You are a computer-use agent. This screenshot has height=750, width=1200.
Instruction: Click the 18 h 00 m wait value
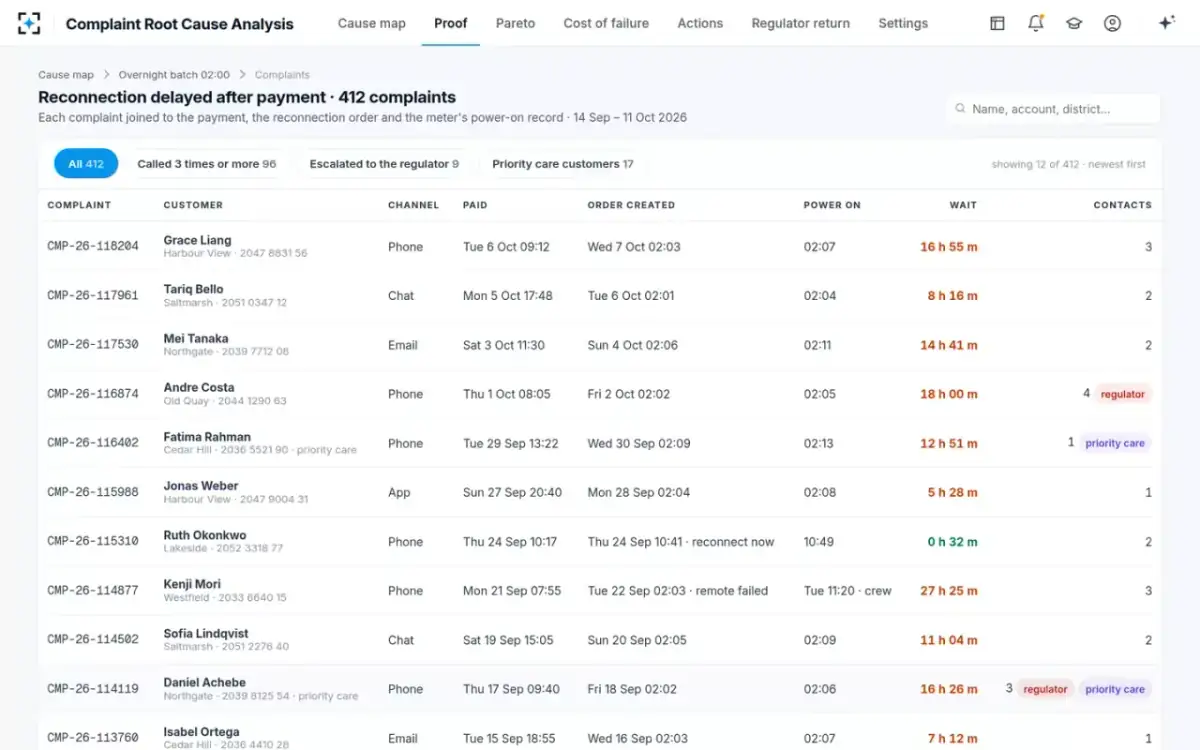point(949,394)
